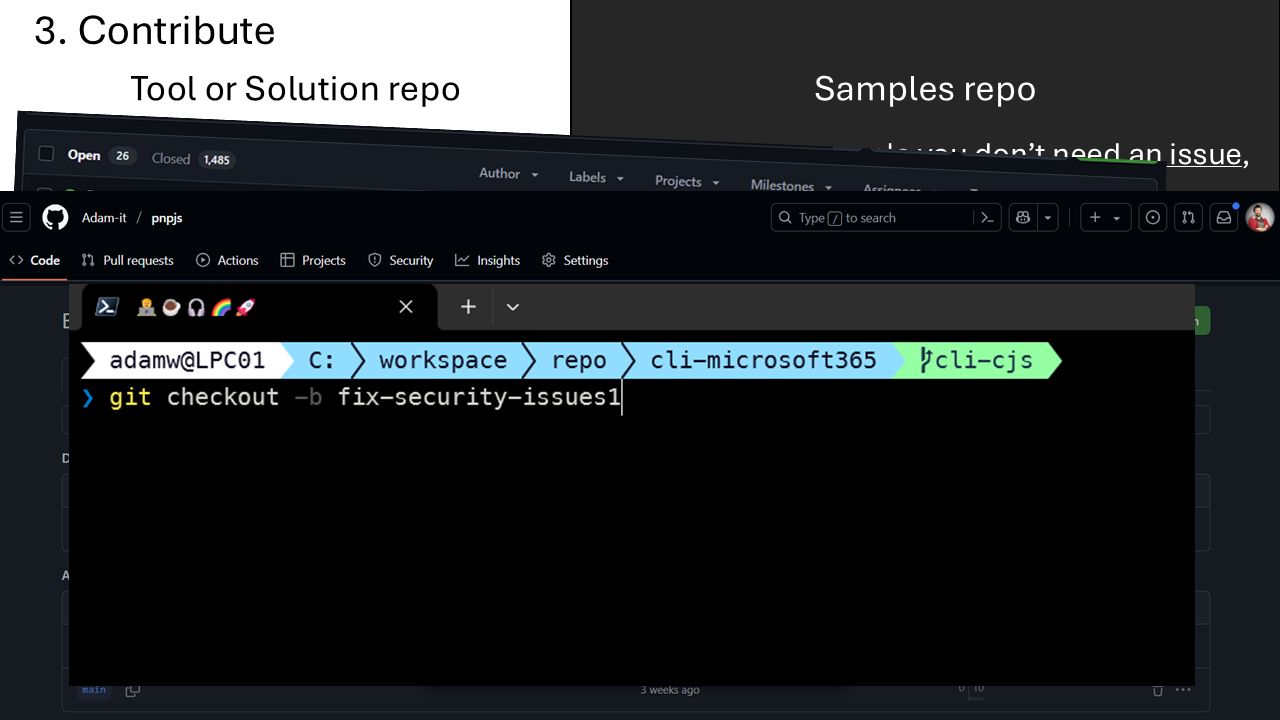Close the terminal tab with X

click(406, 307)
